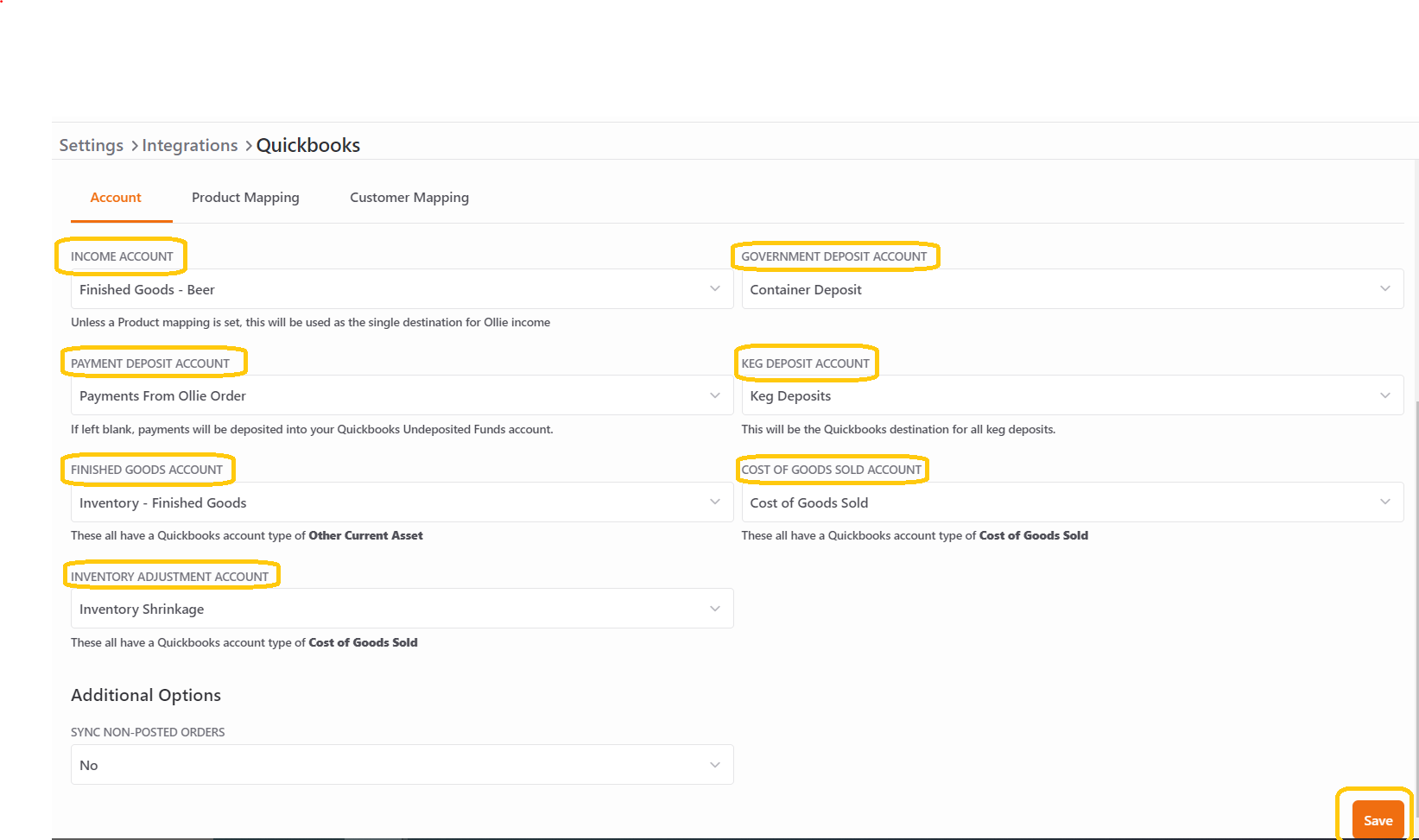1419x840 pixels.
Task: Click the KEG DEPOSIT ACCOUNT label
Action: click(805, 363)
